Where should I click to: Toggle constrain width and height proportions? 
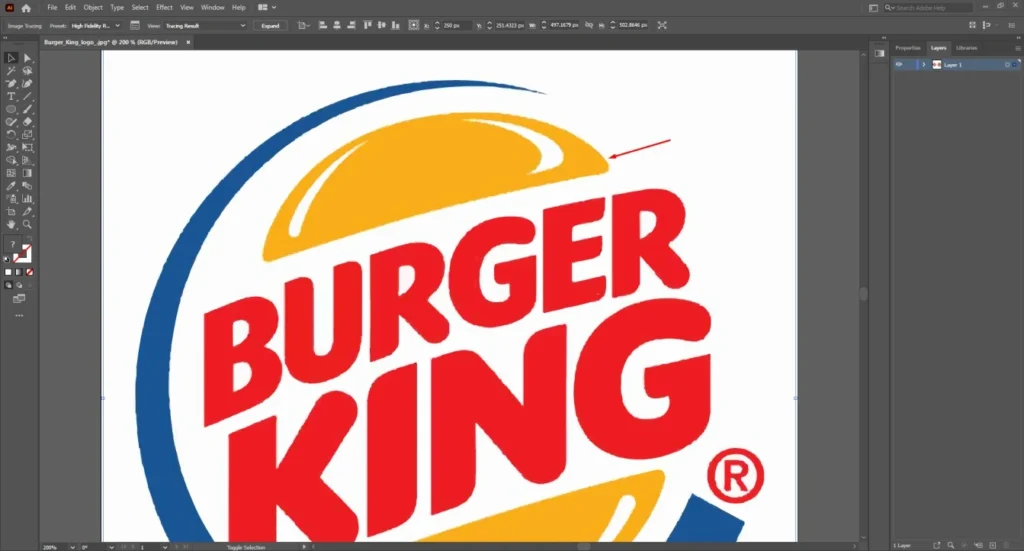click(x=589, y=25)
